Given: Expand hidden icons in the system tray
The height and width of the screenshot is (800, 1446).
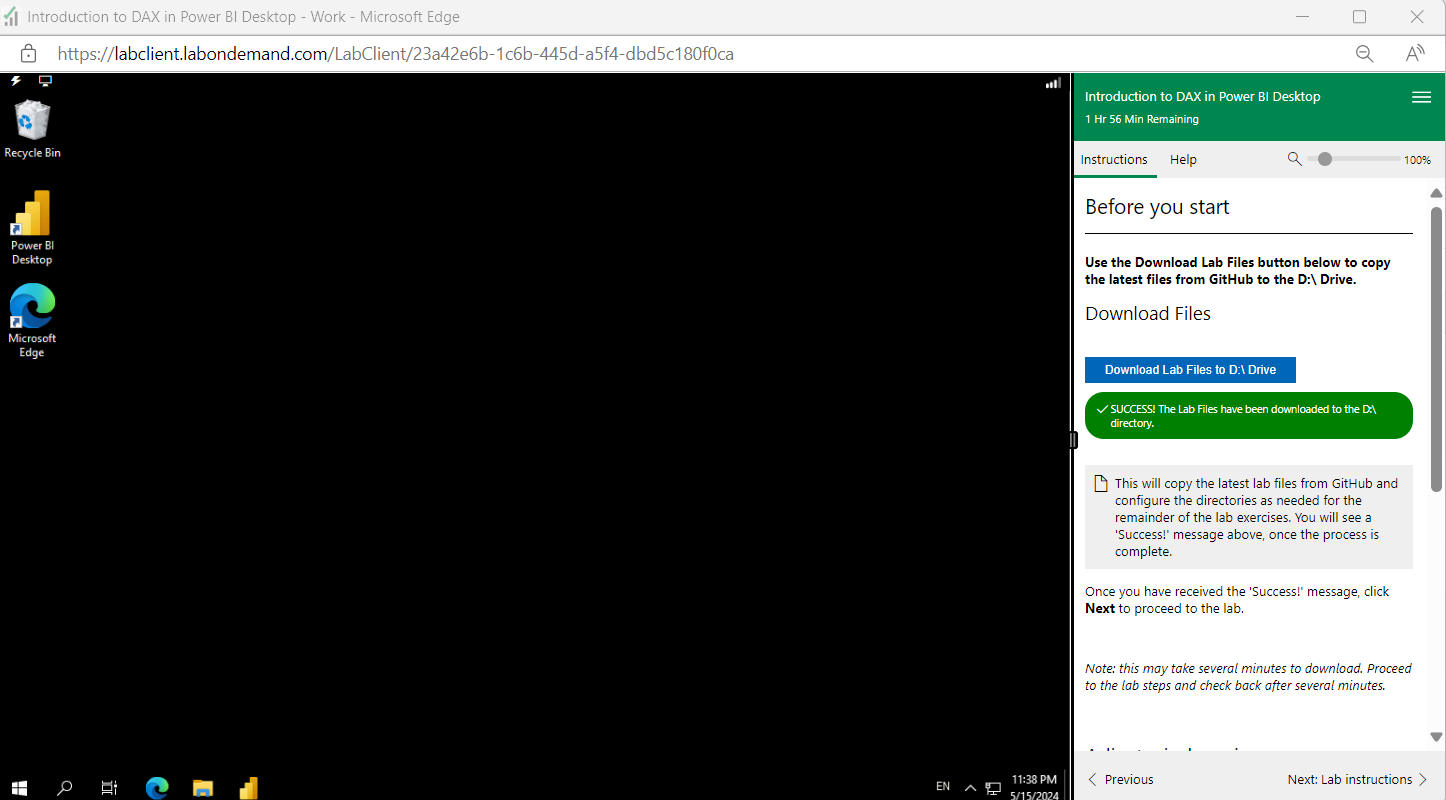Looking at the screenshot, I should pyautogui.click(x=969, y=788).
